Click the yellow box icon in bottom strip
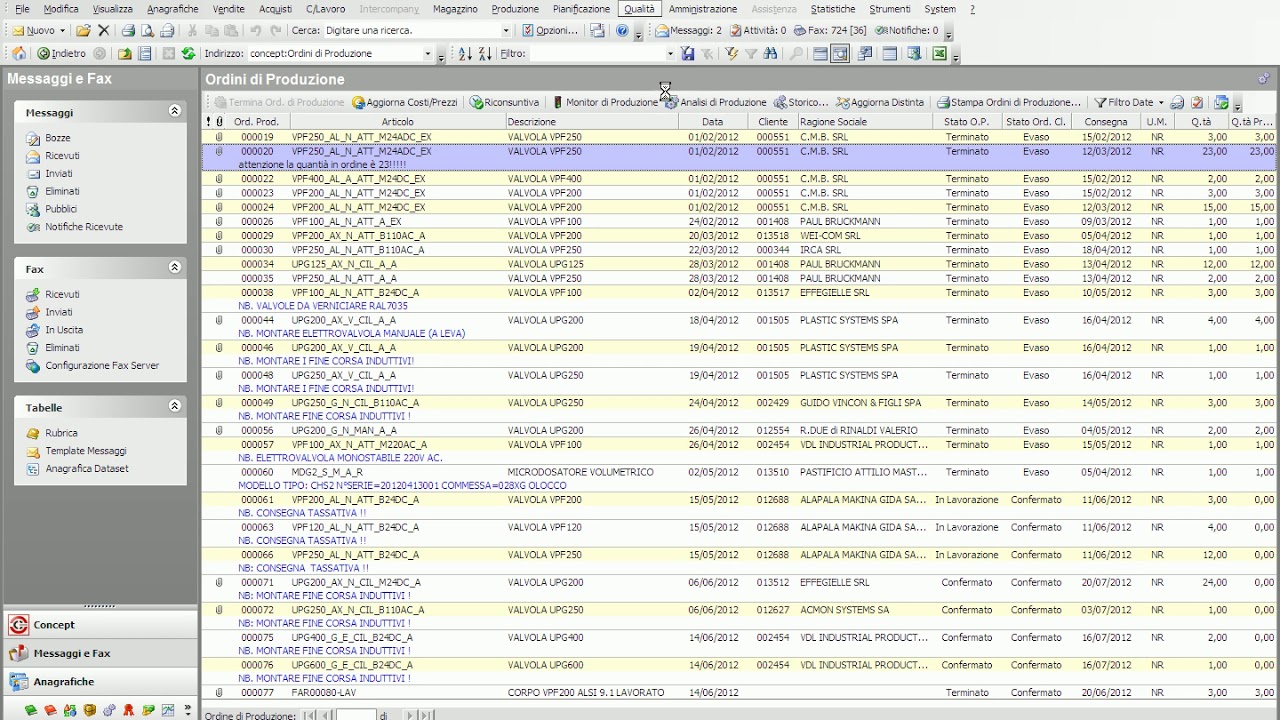 click(89, 710)
